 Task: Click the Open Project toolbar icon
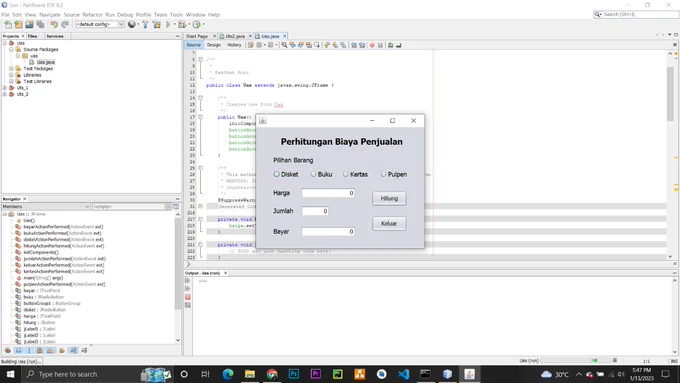(x=29, y=24)
